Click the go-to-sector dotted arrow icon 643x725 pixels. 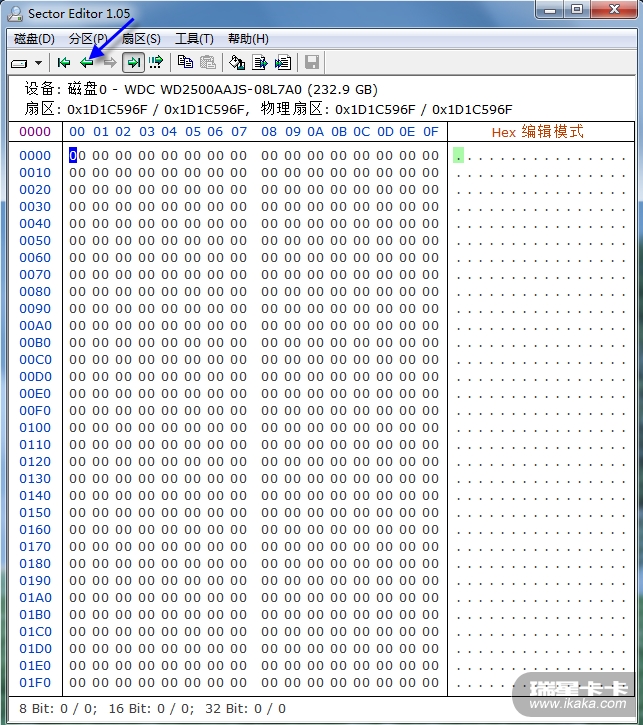pyautogui.click(x=156, y=63)
